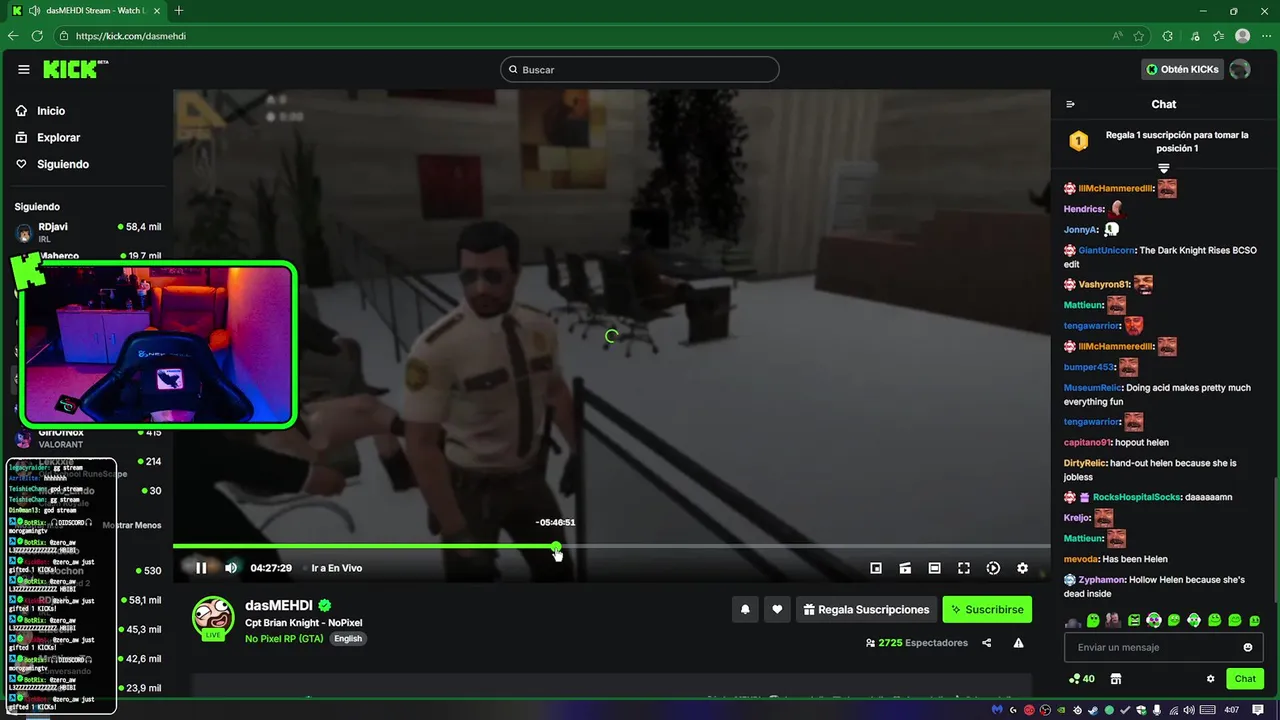
Task: Open the chat shop icon
Action: (x=1116, y=679)
